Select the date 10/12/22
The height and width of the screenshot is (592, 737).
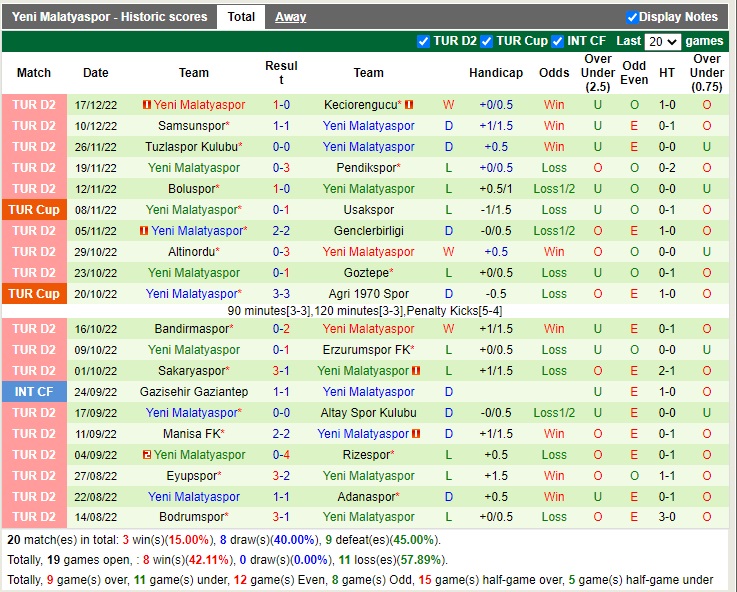click(x=95, y=126)
